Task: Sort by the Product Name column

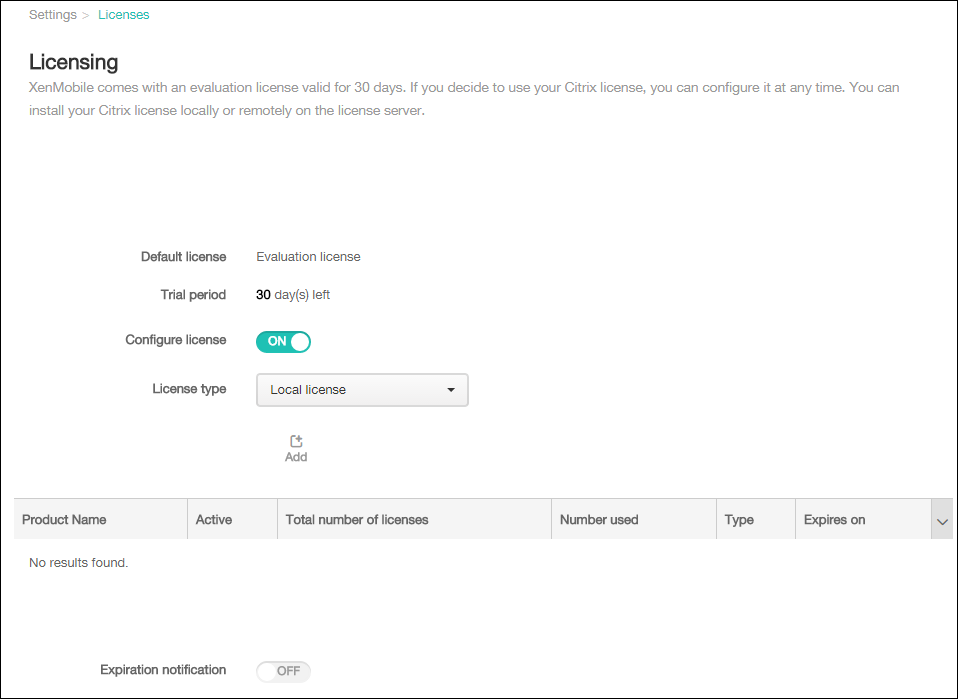Action: point(64,520)
